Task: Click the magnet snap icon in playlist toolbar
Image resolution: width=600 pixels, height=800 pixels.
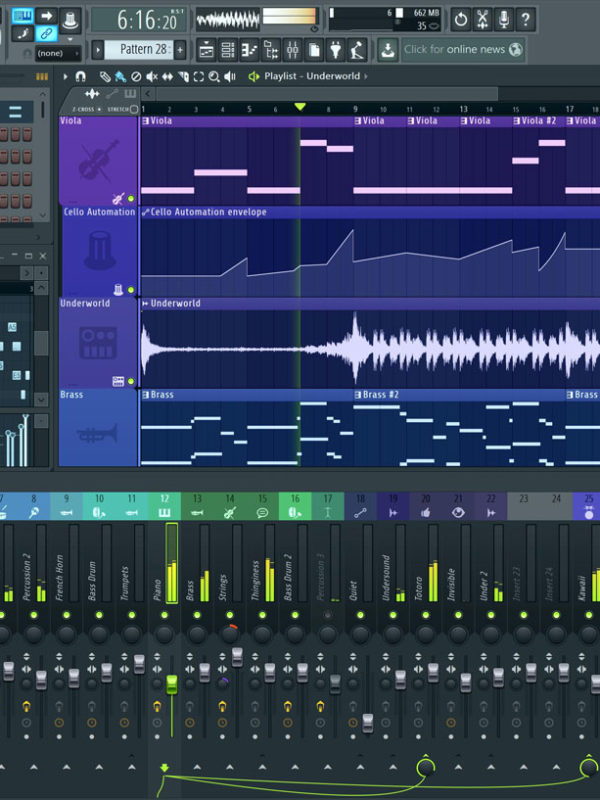Action: coord(81,76)
